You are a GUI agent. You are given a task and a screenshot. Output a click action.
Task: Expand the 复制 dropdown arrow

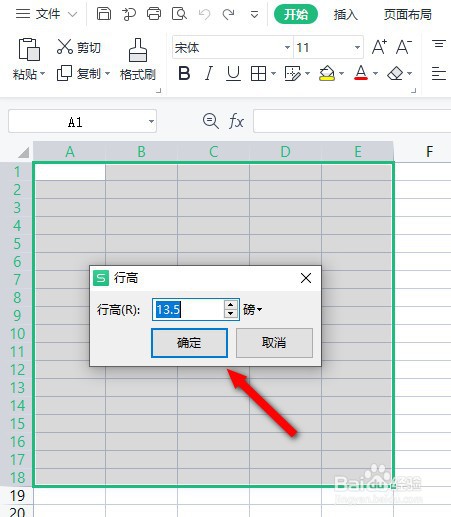107,73
